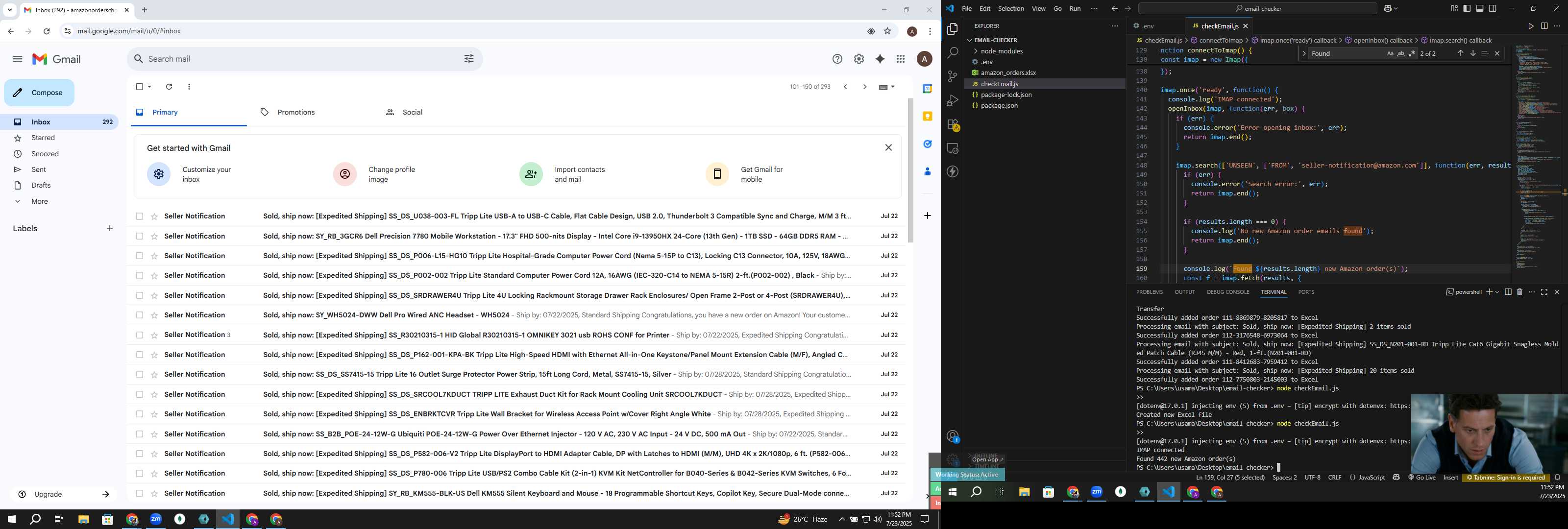Screen dimensions: 1568x529
Task: Star the SY_WH5024-DWW Dell headset email
Action: (154, 315)
